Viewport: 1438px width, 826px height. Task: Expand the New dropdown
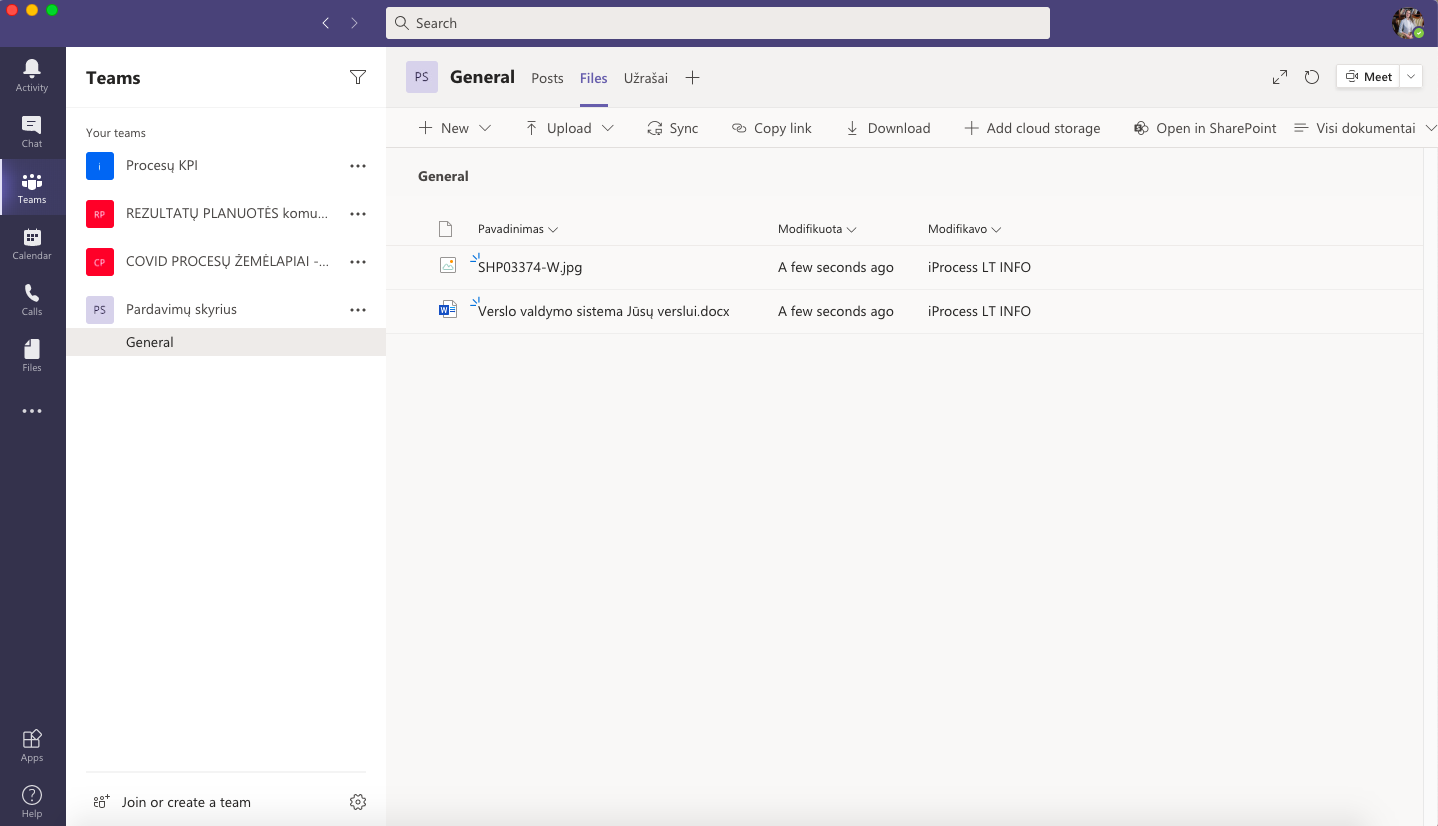coord(485,128)
